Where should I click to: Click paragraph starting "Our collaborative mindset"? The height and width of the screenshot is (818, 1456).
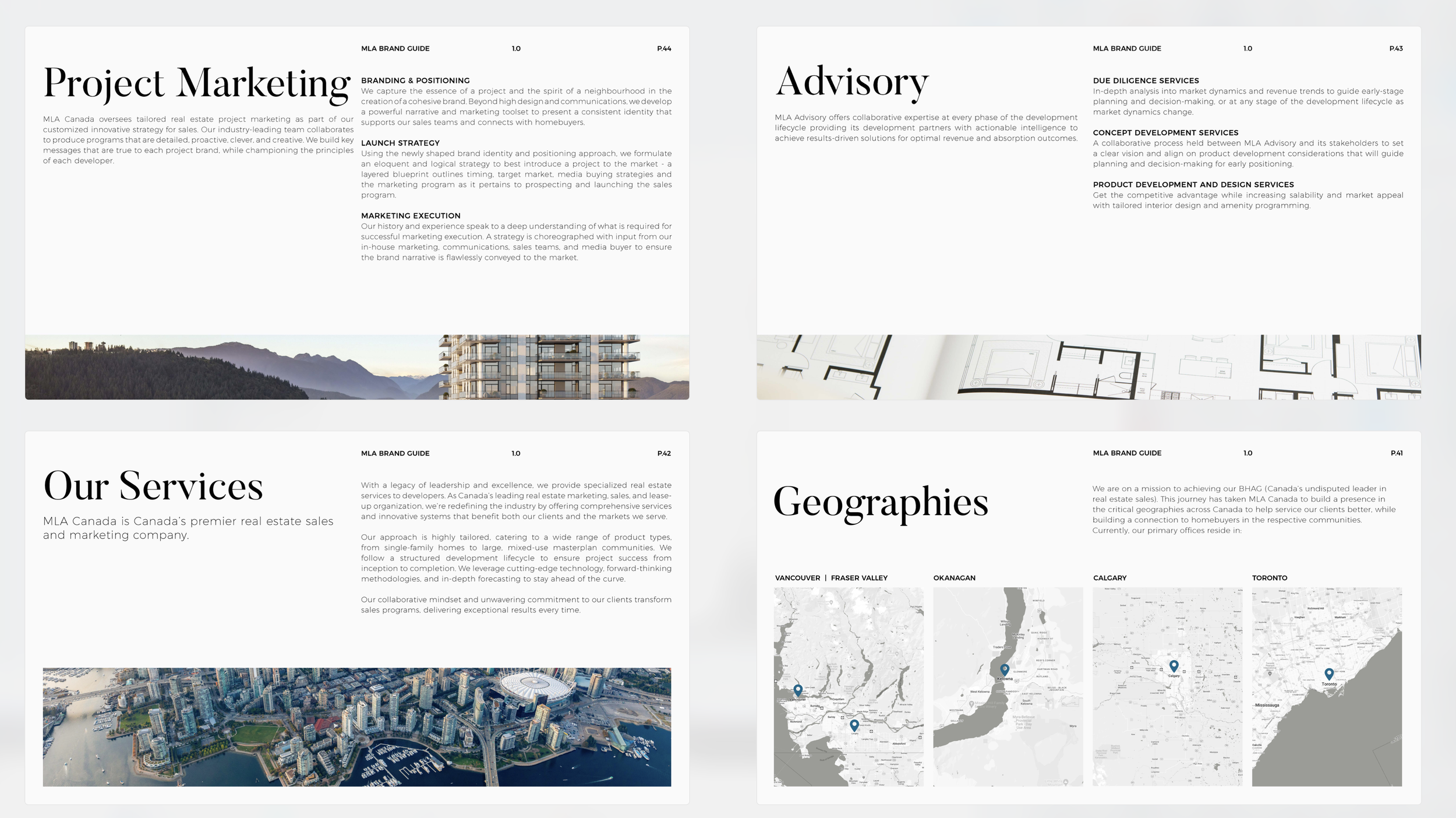516,605
